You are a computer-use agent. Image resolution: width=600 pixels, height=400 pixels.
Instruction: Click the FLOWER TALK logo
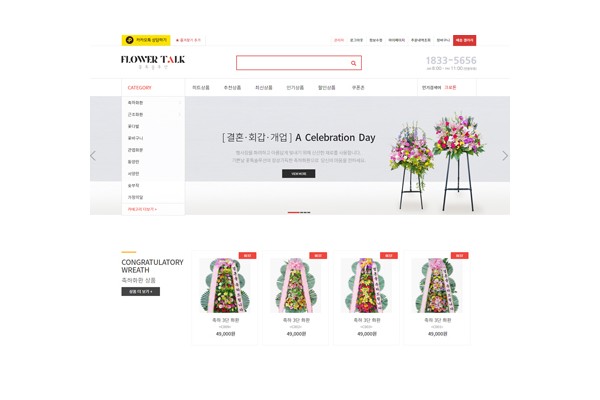click(x=153, y=62)
